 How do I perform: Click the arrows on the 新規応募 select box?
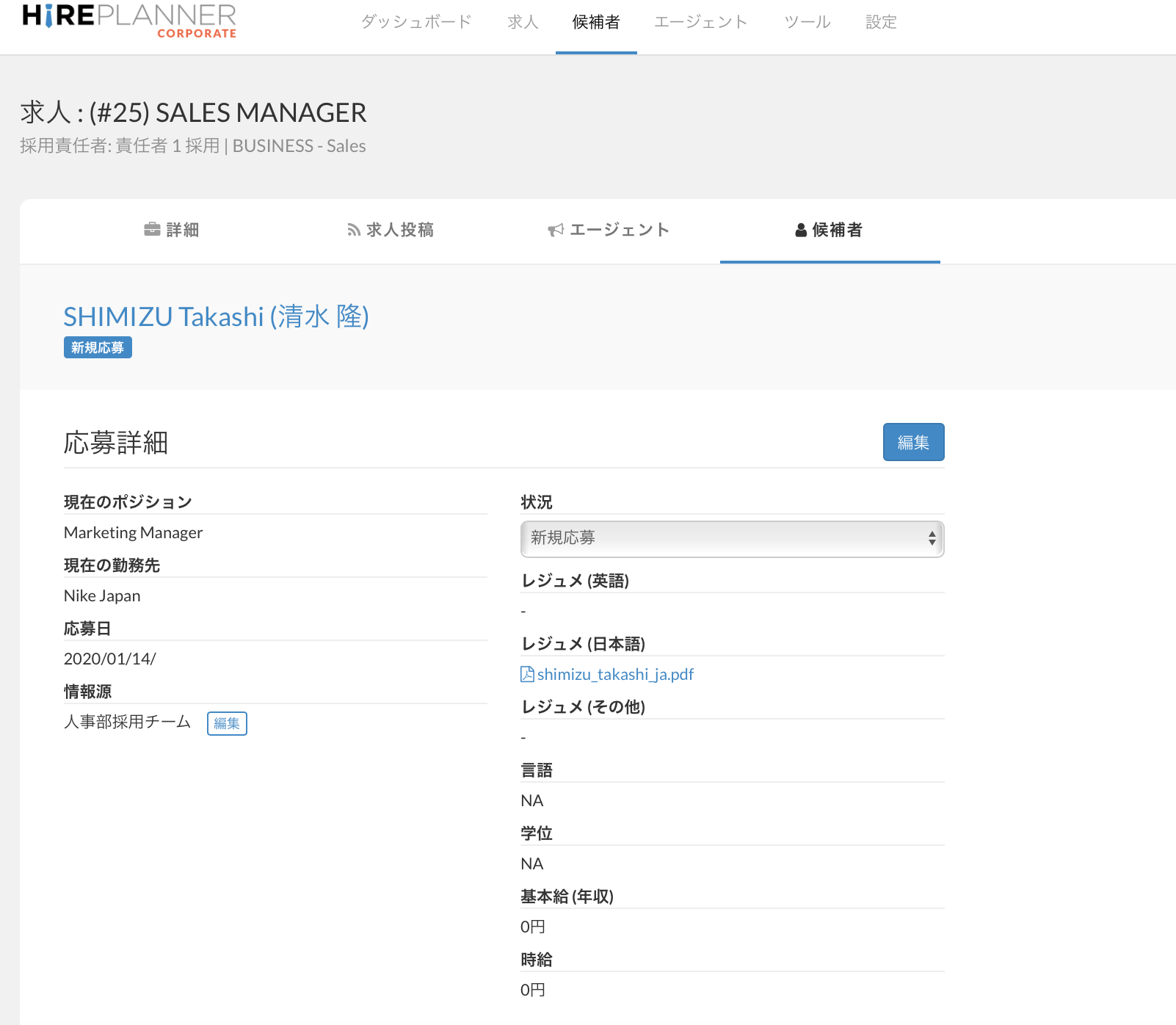932,538
